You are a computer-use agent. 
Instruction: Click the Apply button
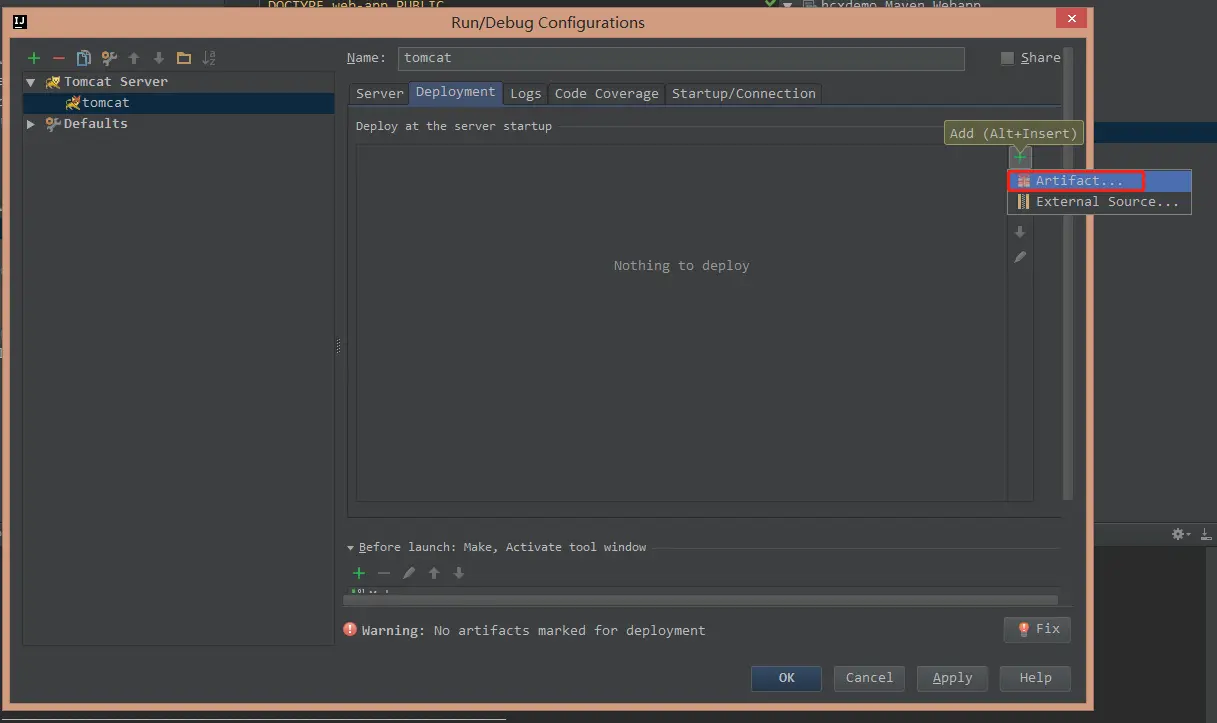(x=953, y=678)
